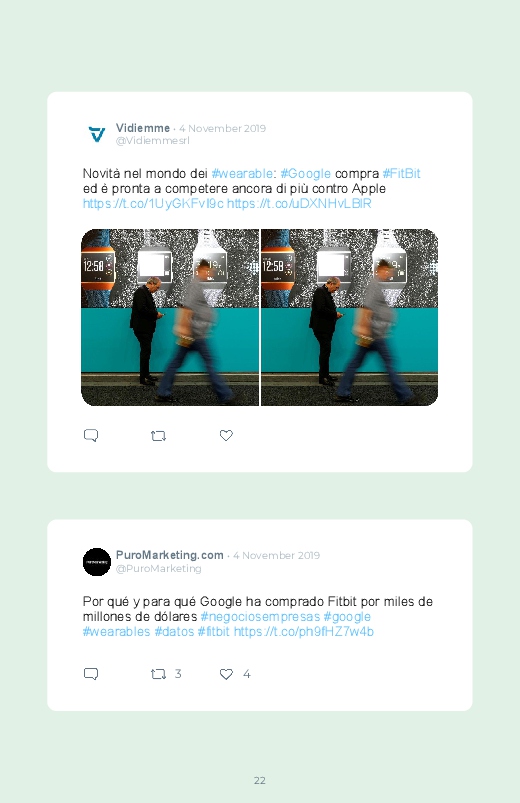The height and width of the screenshot is (803, 520).
Task: Open the #negociosempresas hashtag
Action: click(x=260, y=617)
